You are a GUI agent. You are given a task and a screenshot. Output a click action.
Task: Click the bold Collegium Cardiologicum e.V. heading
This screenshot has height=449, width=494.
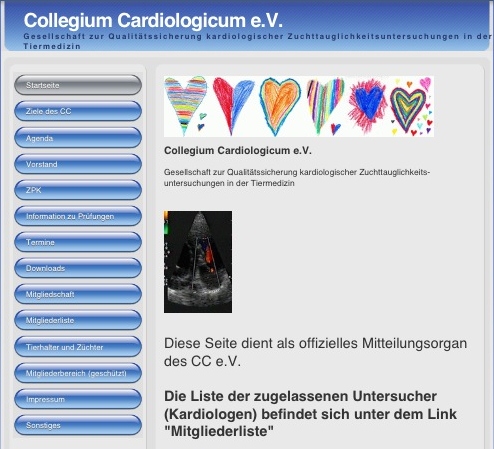tap(238, 150)
